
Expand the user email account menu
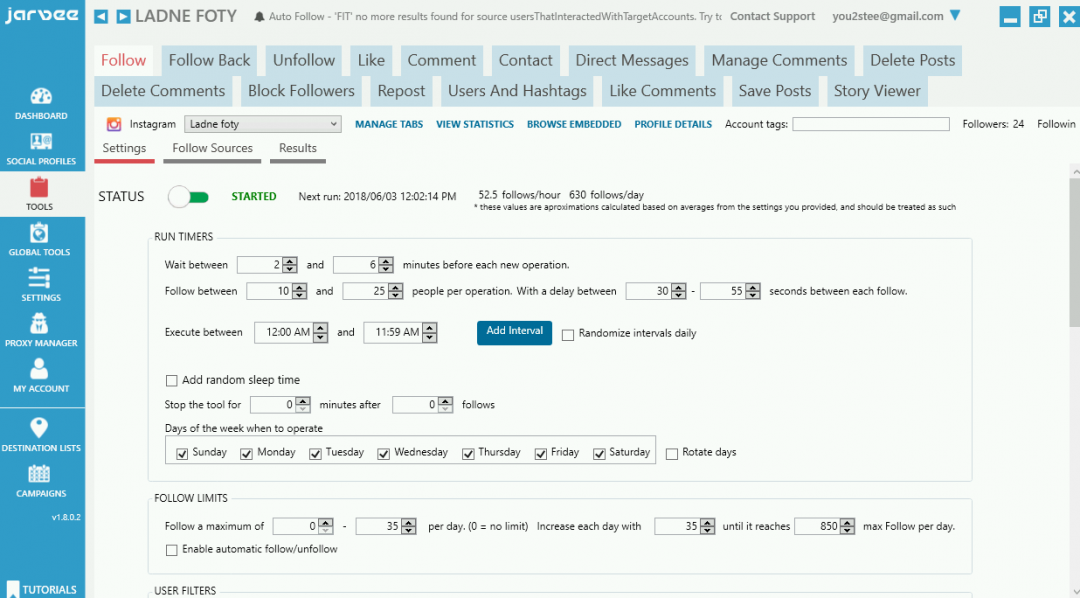click(954, 16)
